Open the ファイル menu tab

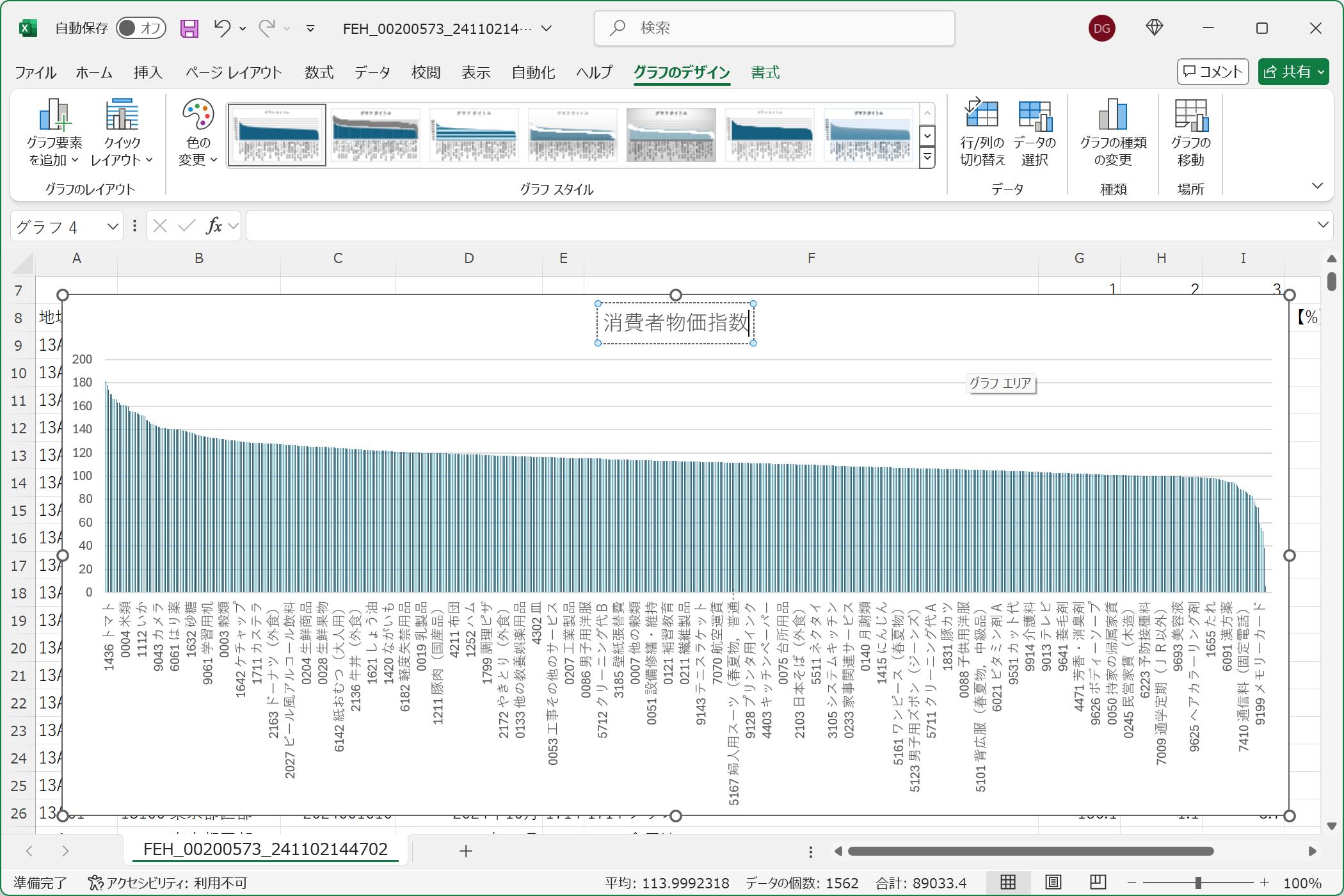(36, 72)
